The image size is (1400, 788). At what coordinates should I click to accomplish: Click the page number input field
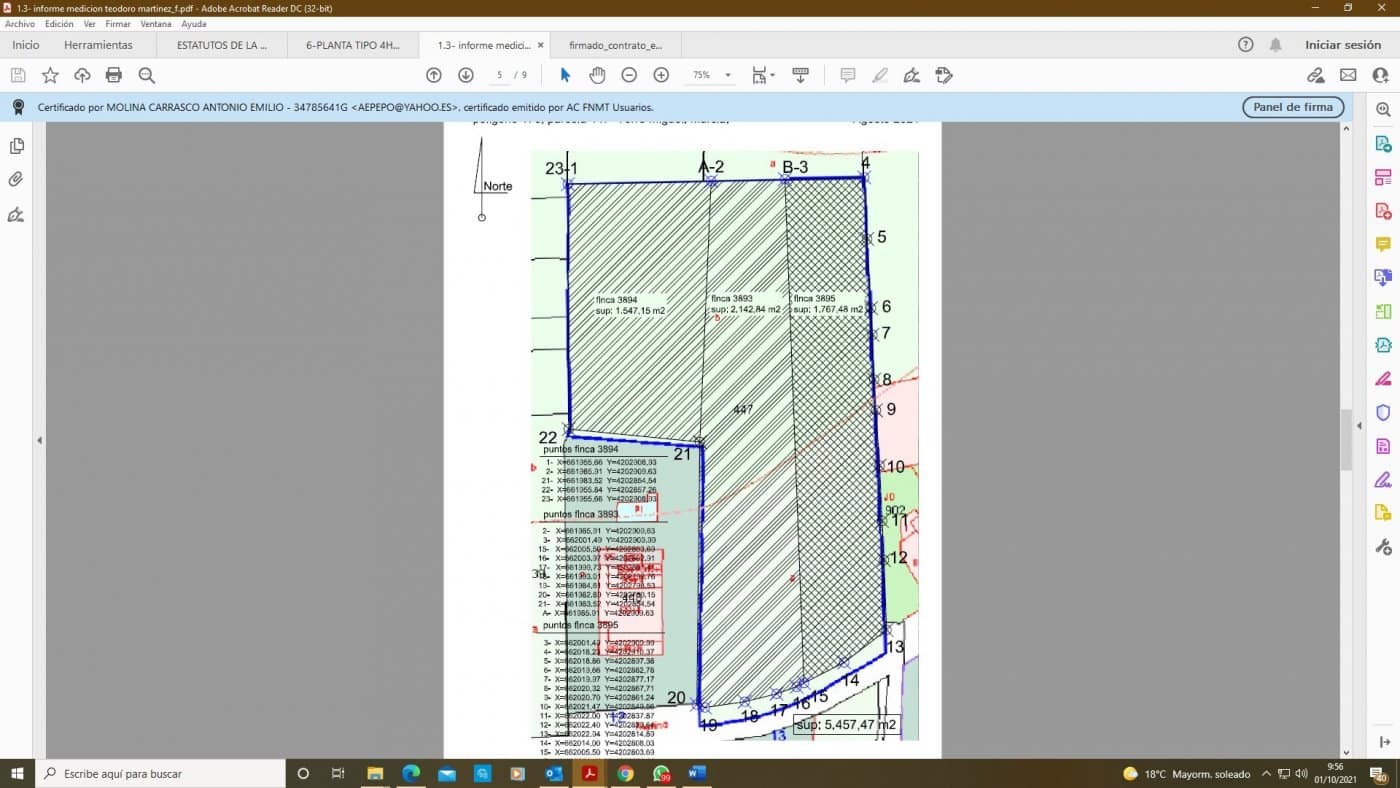point(499,75)
